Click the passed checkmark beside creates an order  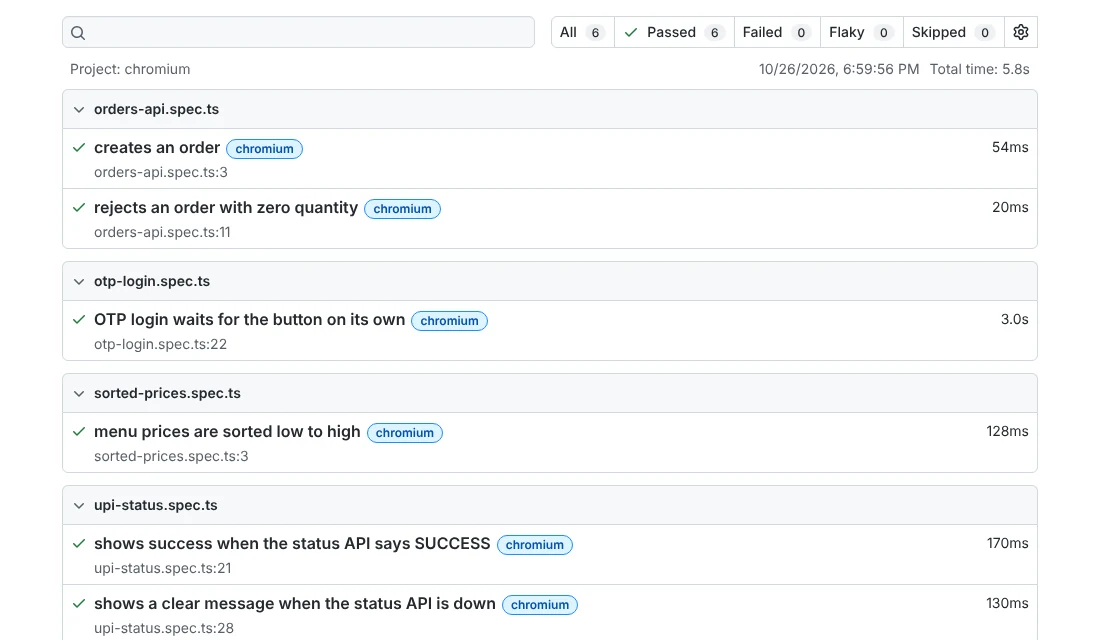click(x=79, y=147)
